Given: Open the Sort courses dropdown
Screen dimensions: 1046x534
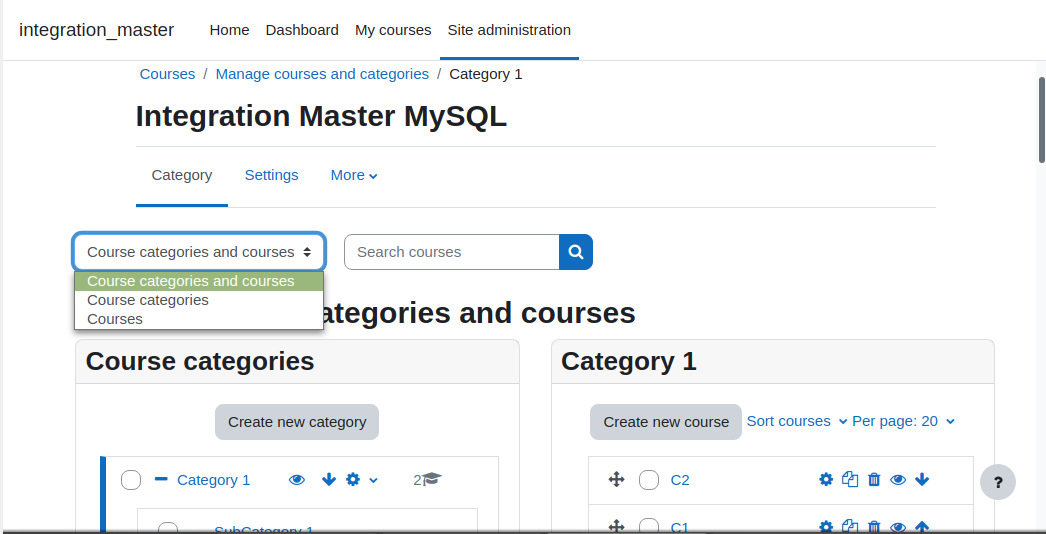Looking at the screenshot, I should click(797, 421).
